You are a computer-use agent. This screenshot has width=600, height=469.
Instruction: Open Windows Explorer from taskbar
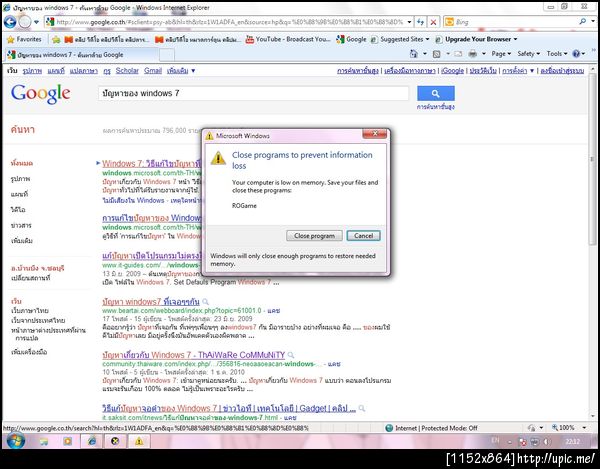point(44,441)
